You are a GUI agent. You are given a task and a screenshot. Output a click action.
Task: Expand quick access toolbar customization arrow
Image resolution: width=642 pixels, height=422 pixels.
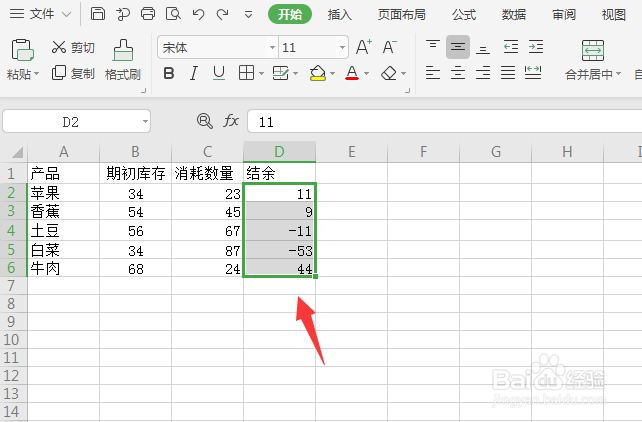(248, 15)
